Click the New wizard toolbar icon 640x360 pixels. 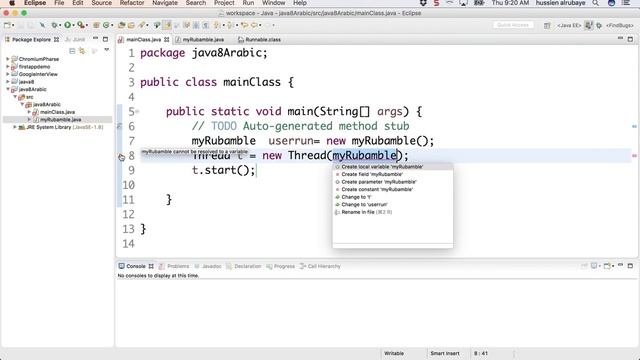pyautogui.click(x=7, y=25)
